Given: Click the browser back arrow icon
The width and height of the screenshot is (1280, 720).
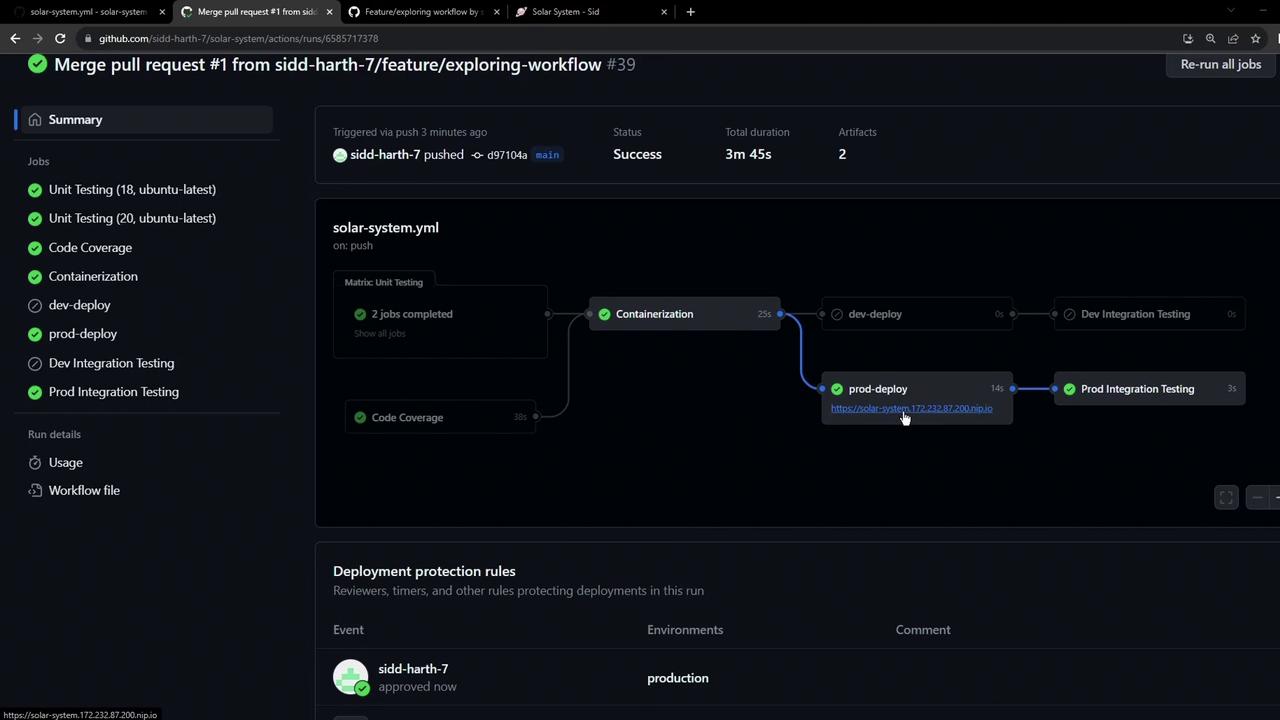Looking at the screenshot, I should pyautogui.click(x=15, y=38).
